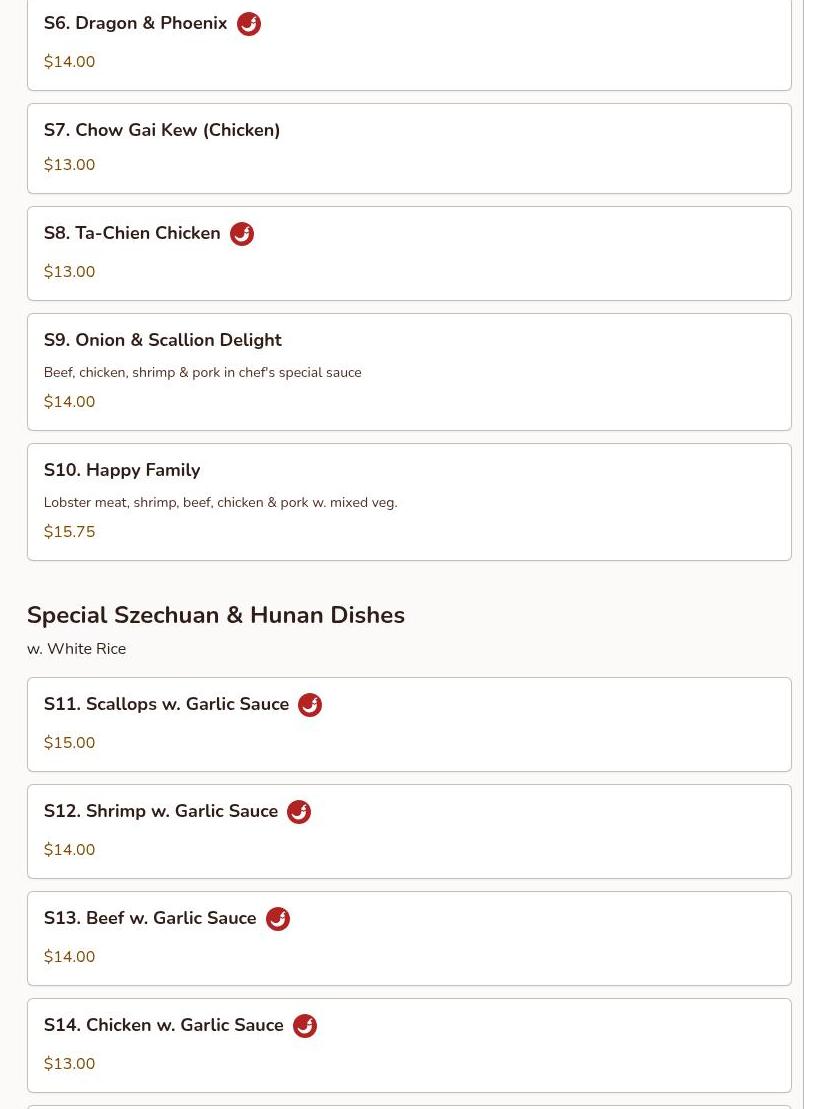This screenshot has height=1109, width=824.
Task: Click Onion & Scallion Delight ingredients description
Action: point(202,372)
